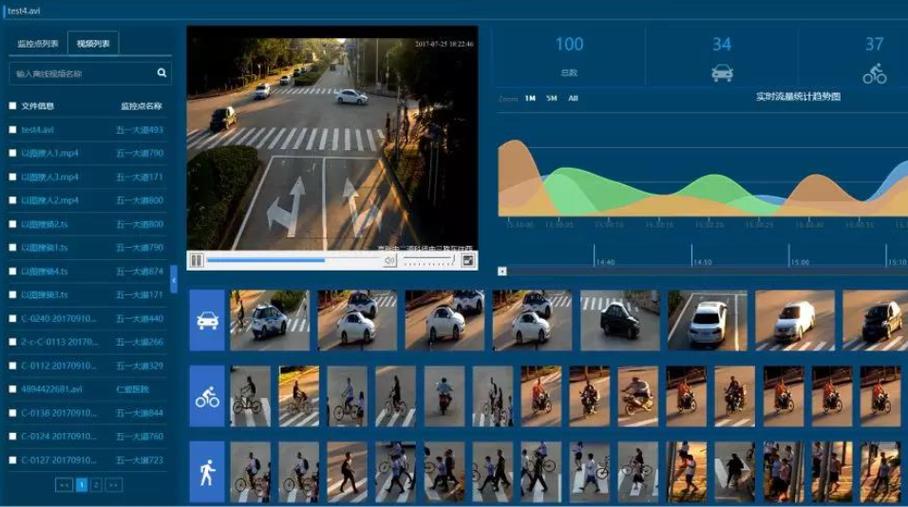This screenshot has height=507, width=908.
Task: Click the fullscreen icon in video player
Action: 467,260
